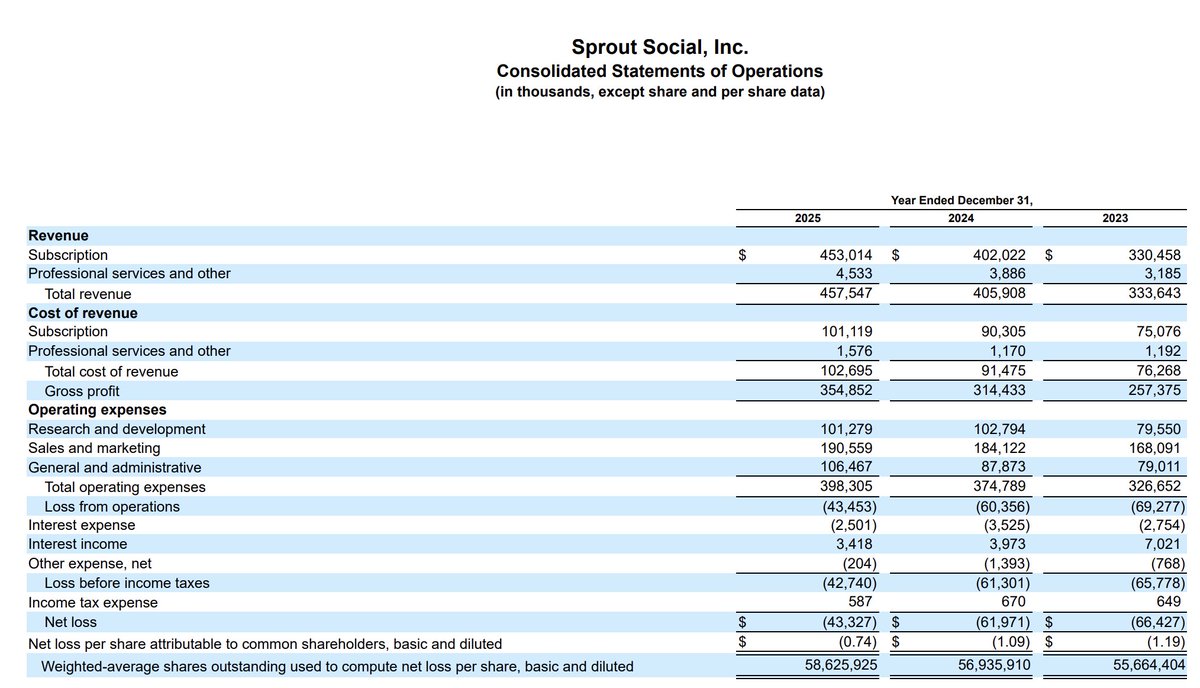Select the 'Consolidated Statements of Operations' heading

pyautogui.click(x=660, y=71)
